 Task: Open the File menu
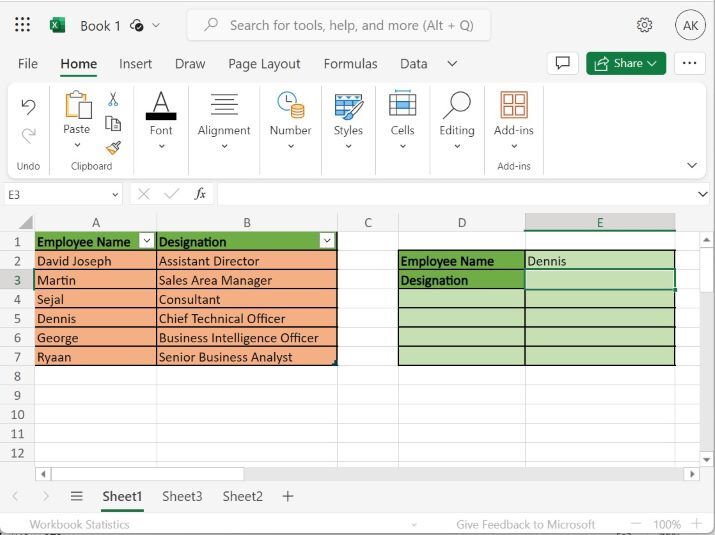(28, 63)
